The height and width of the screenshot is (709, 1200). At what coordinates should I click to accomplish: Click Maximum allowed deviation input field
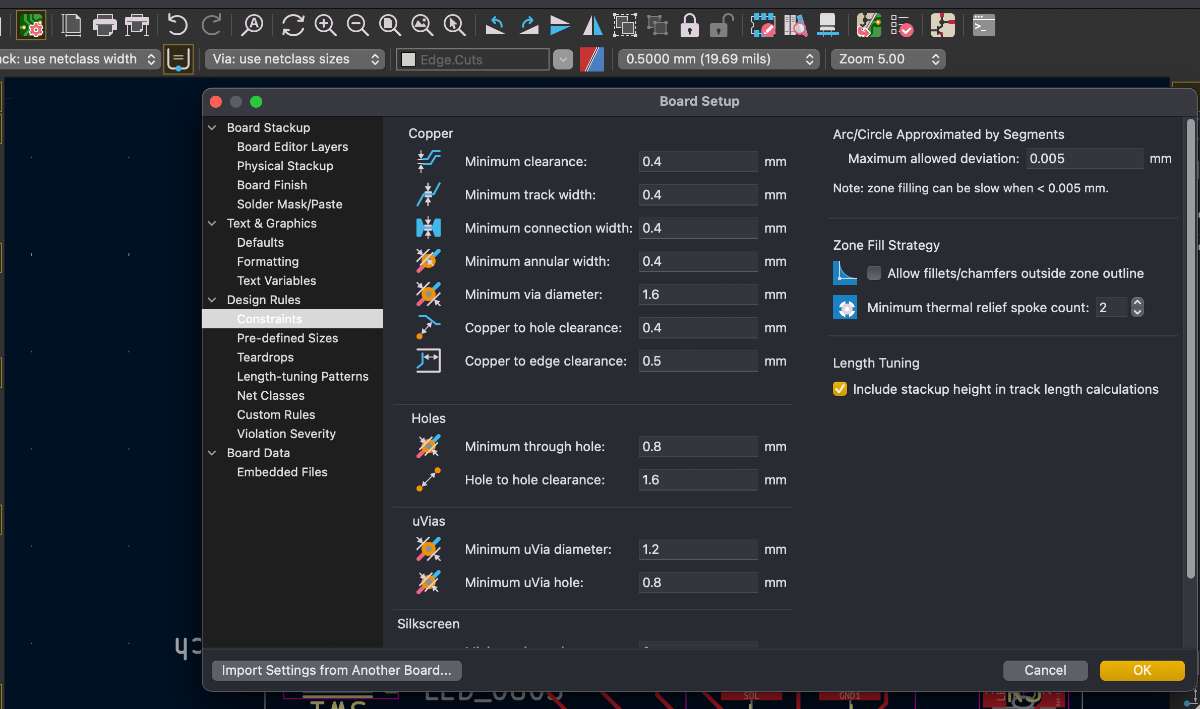[1084, 158]
